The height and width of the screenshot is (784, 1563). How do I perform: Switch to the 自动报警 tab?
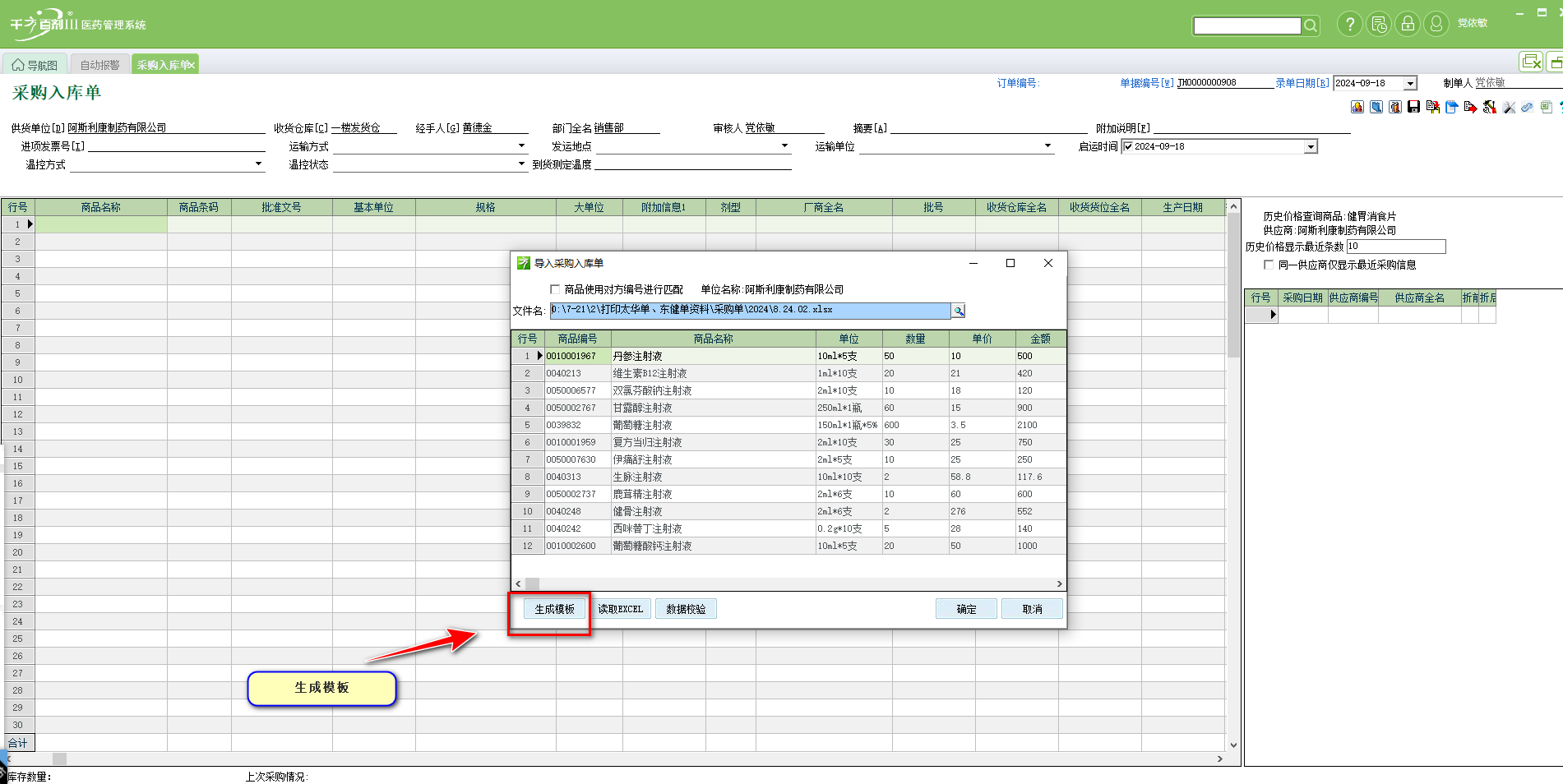pos(99,65)
